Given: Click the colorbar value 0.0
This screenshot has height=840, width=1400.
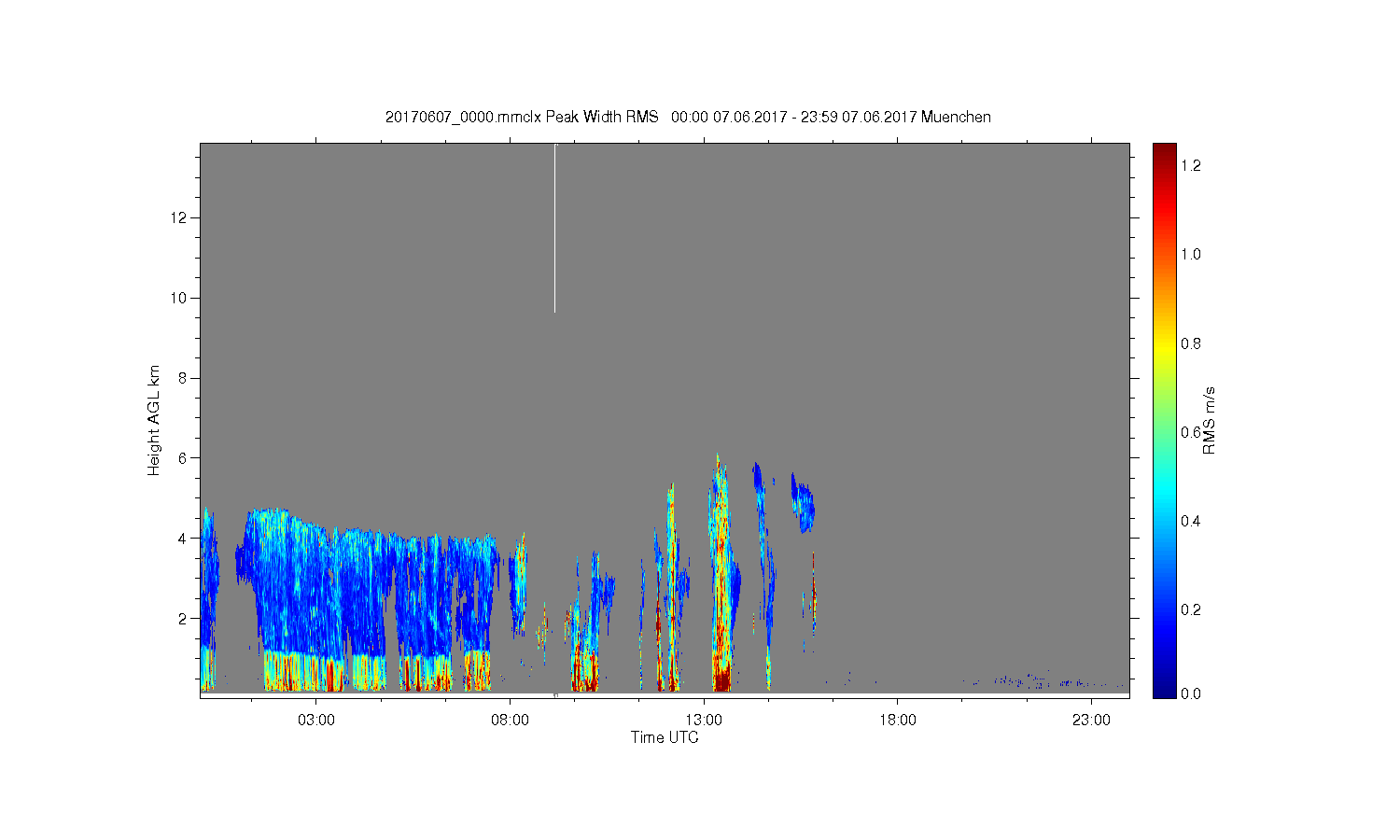Looking at the screenshot, I should [x=1191, y=693].
